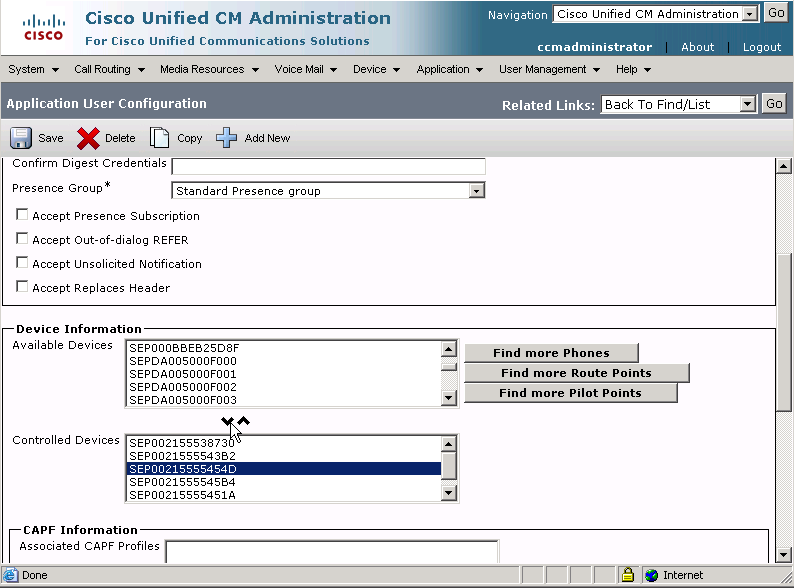The height and width of the screenshot is (588, 794).
Task: Click the Controlled Devices list scroll-down arrow
Action: (x=448, y=493)
